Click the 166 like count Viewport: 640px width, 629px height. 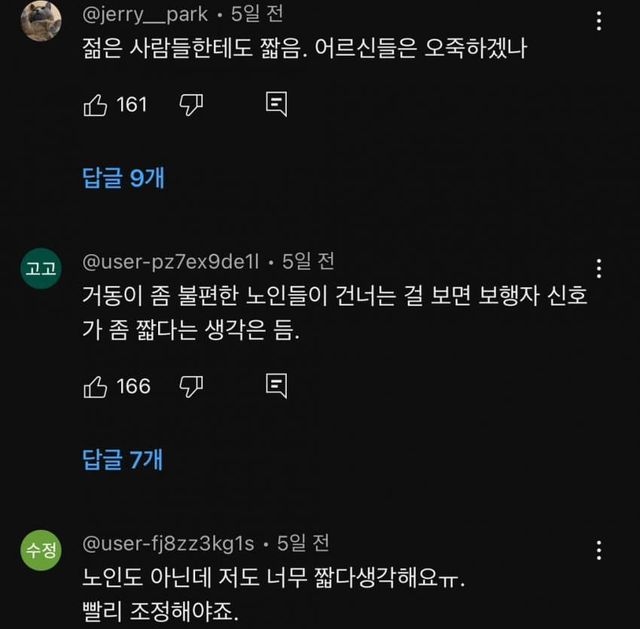click(133, 386)
